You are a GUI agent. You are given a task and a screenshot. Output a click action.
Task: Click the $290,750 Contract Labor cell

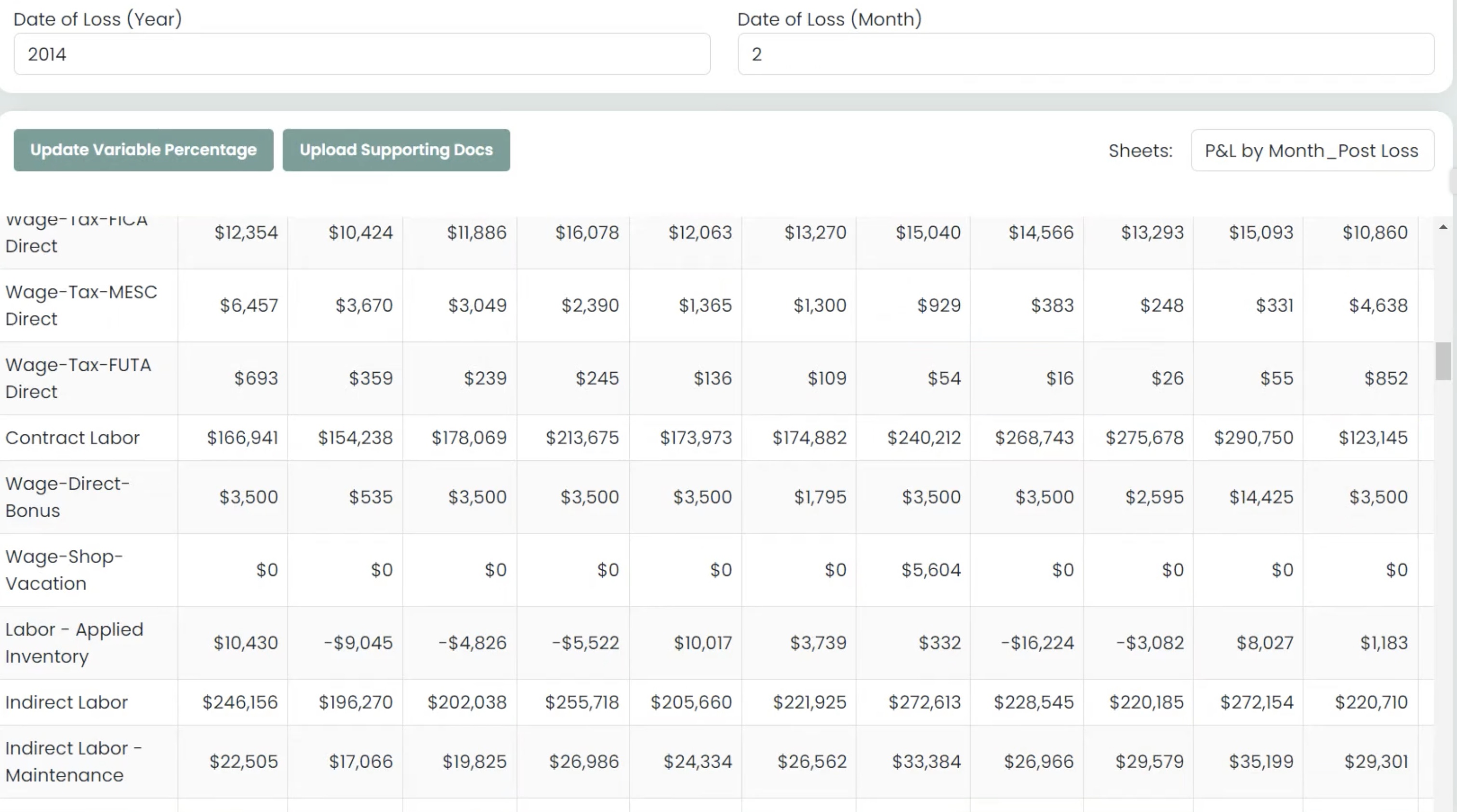(x=1253, y=438)
